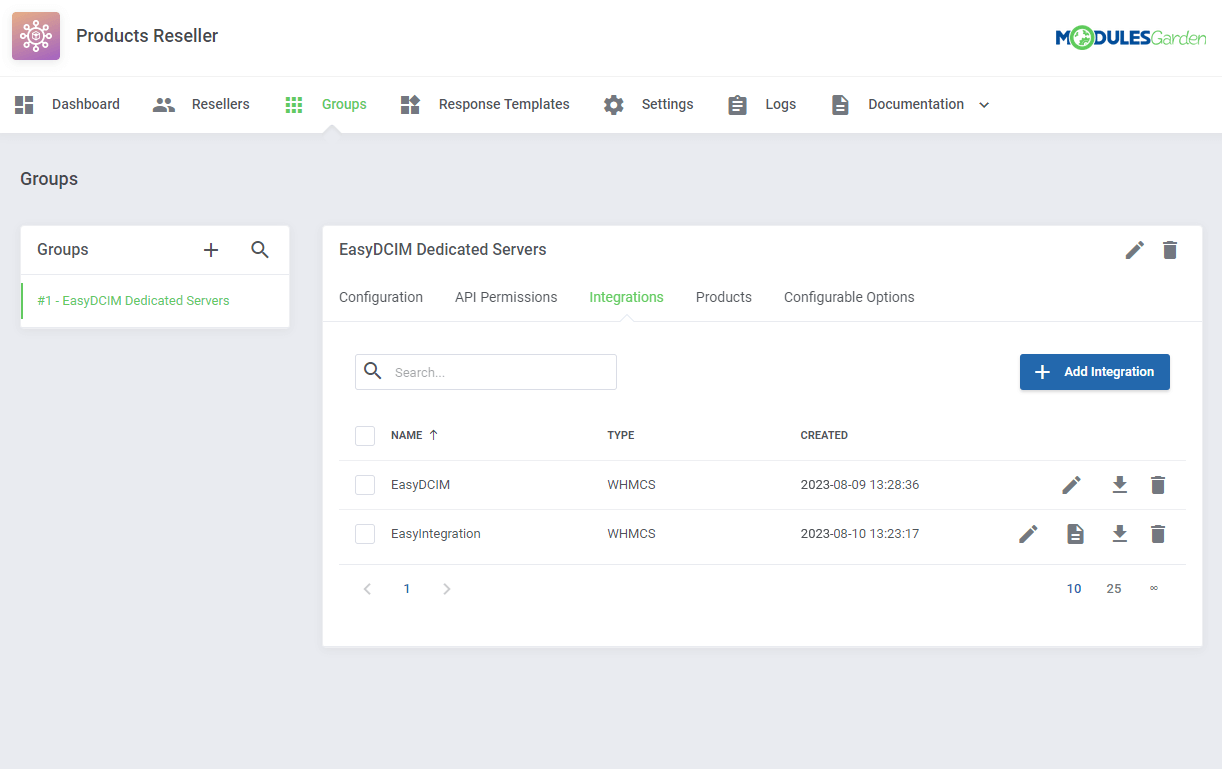Click the Add Integration button

coord(1095,372)
